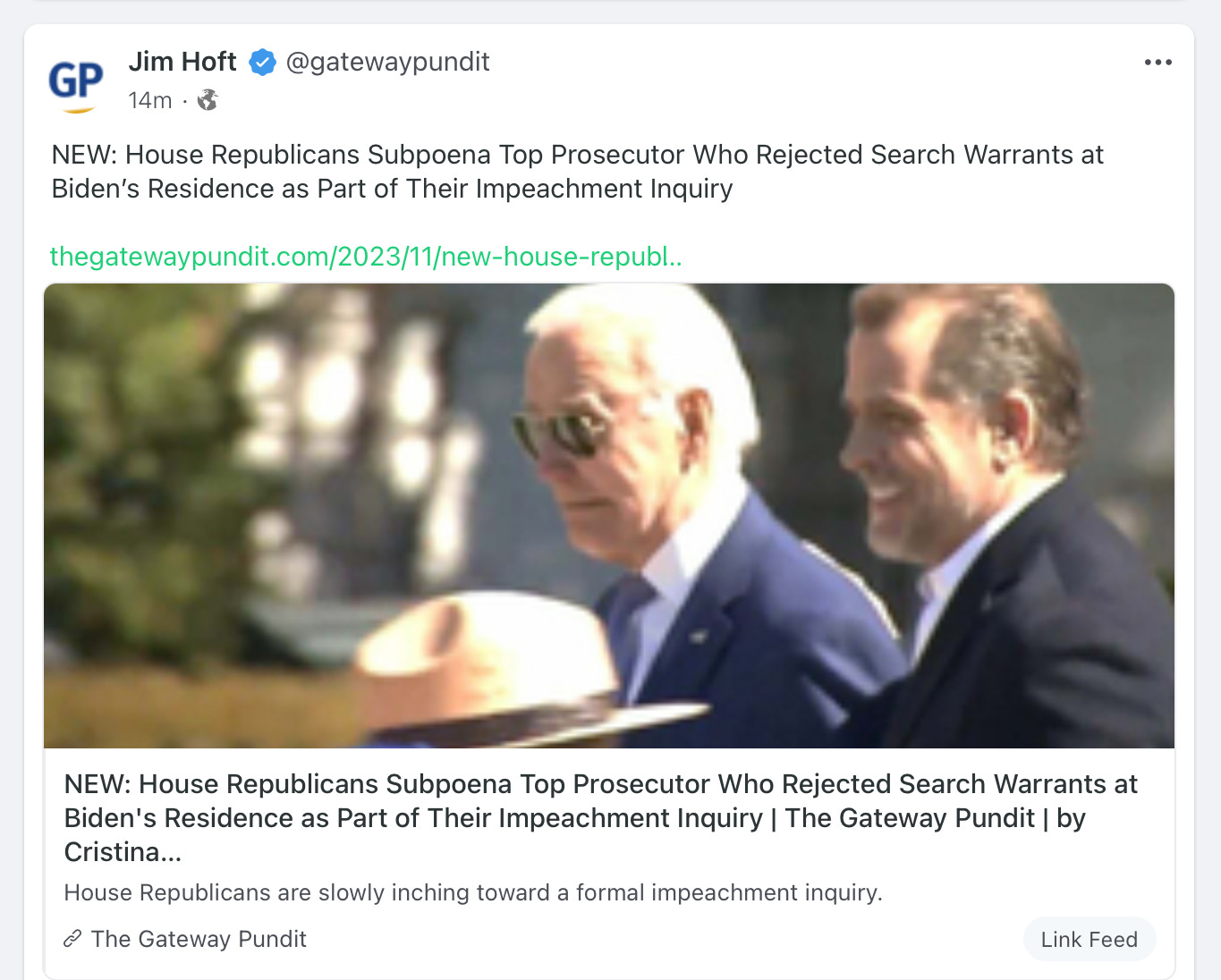Open the three-dot post options menu
The width and height of the screenshot is (1221, 980).
click(1157, 62)
